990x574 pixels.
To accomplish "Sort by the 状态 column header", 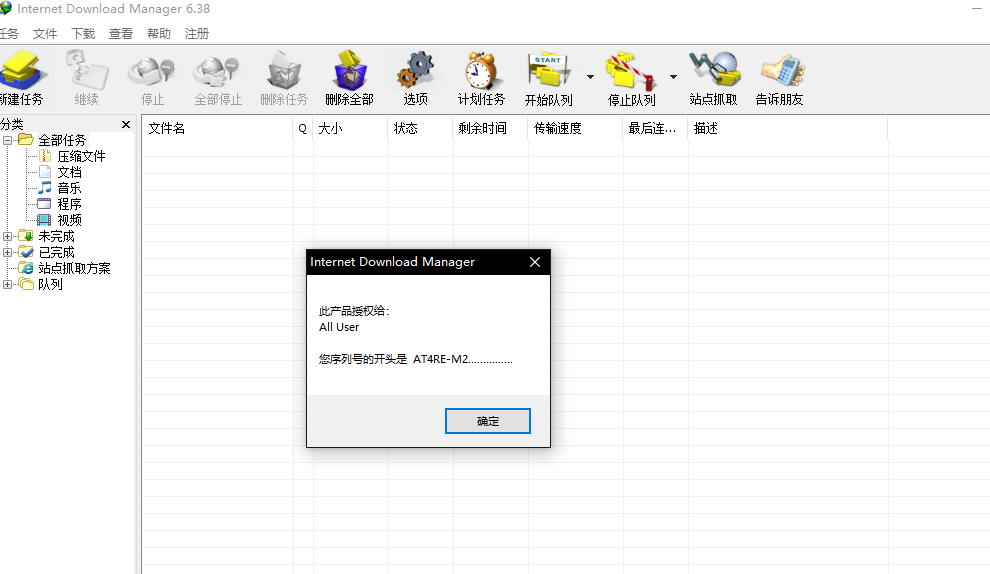I will (x=420, y=128).
